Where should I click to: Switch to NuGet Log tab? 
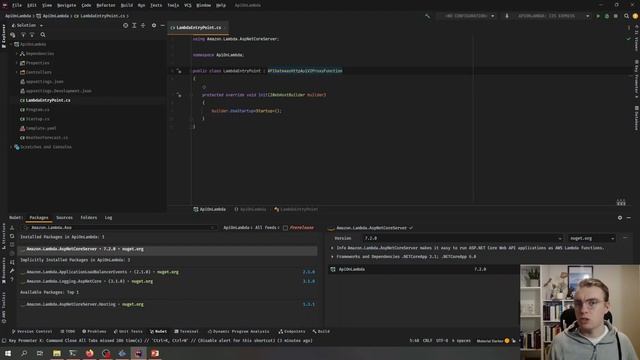coord(108,218)
